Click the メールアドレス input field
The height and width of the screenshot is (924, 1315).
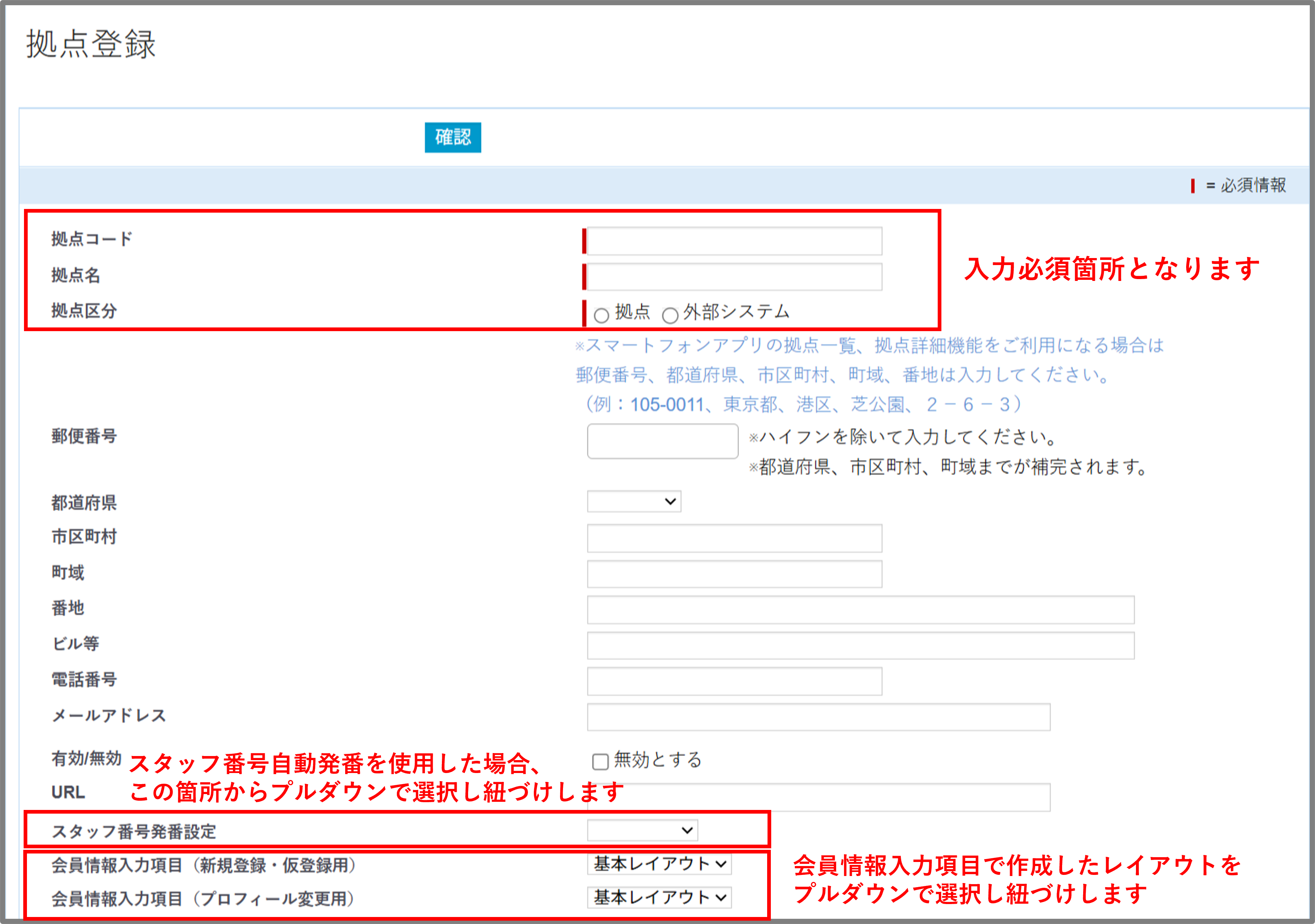(x=818, y=717)
